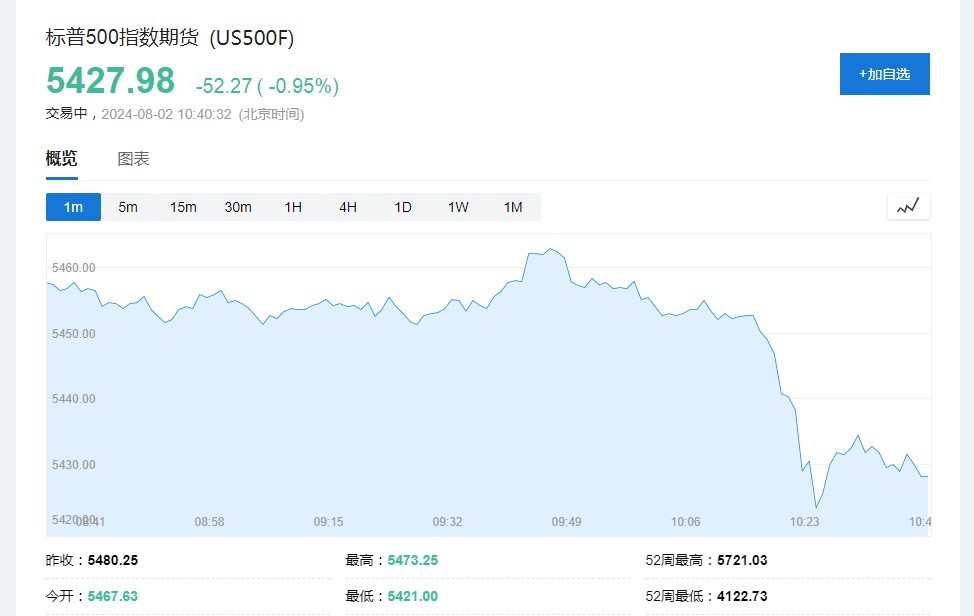The image size is (974, 616).
Task: Click the 标普500指数期货 (US500F) title
Action: coord(170,38)
